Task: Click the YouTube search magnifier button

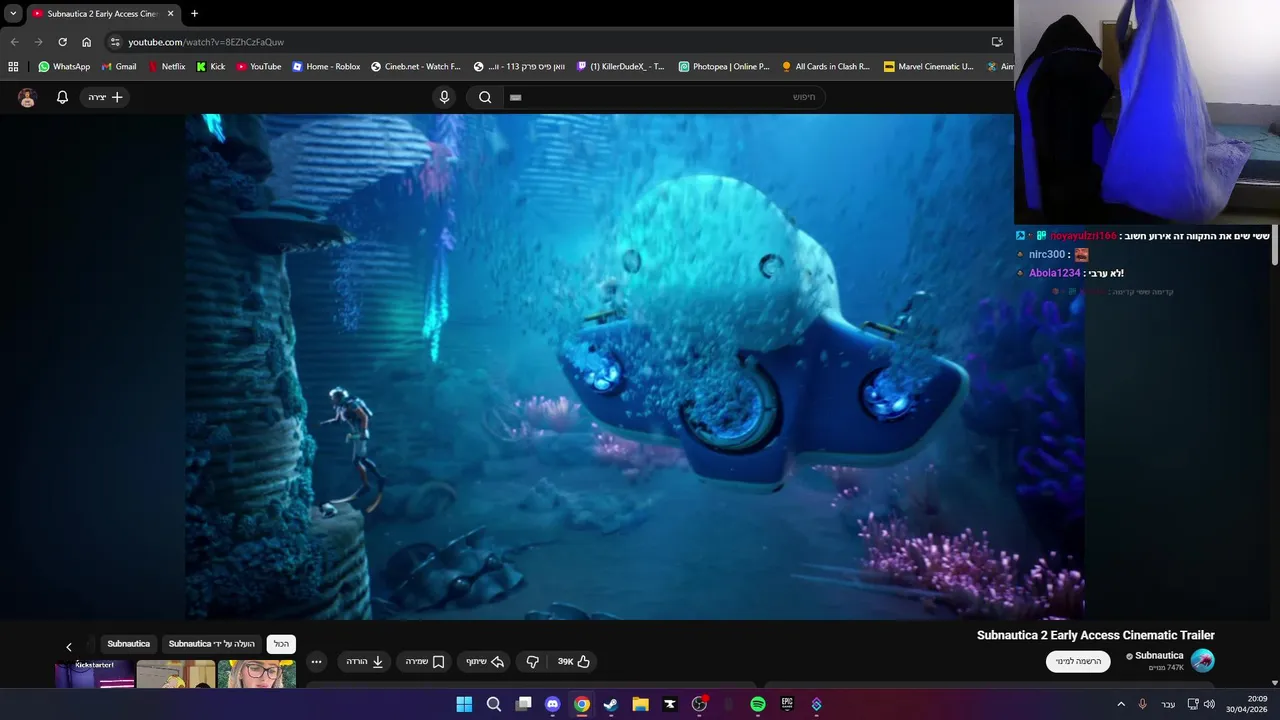Action: click(485, 97)
